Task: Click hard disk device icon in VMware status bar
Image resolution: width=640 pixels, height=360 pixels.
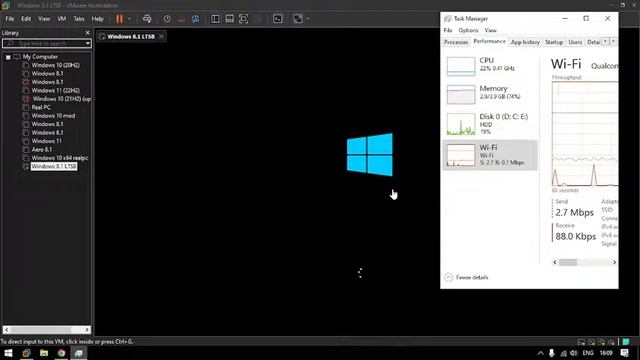Action: click(581, 342)
